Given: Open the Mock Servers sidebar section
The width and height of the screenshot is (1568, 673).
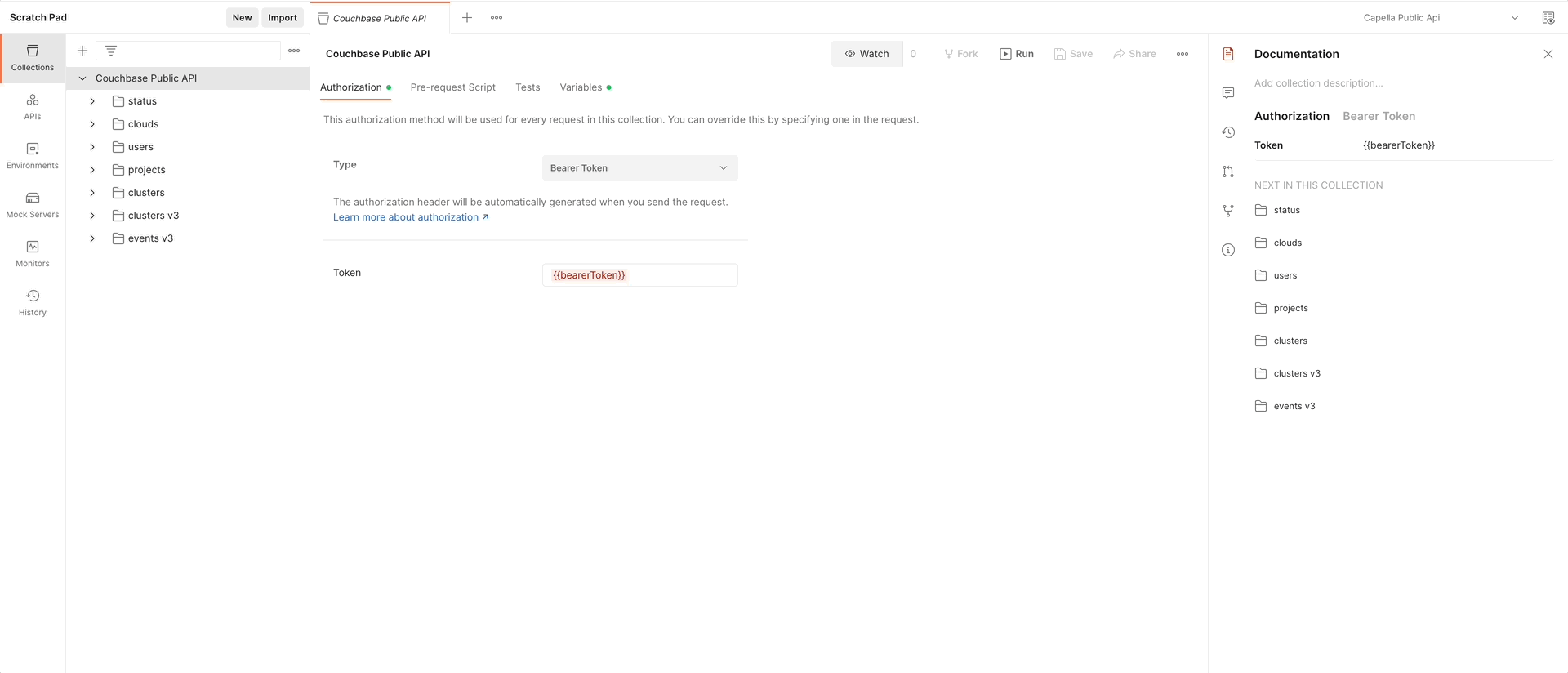Looking at the screenshot, I should pyautogui.click(x=33, y=205).
